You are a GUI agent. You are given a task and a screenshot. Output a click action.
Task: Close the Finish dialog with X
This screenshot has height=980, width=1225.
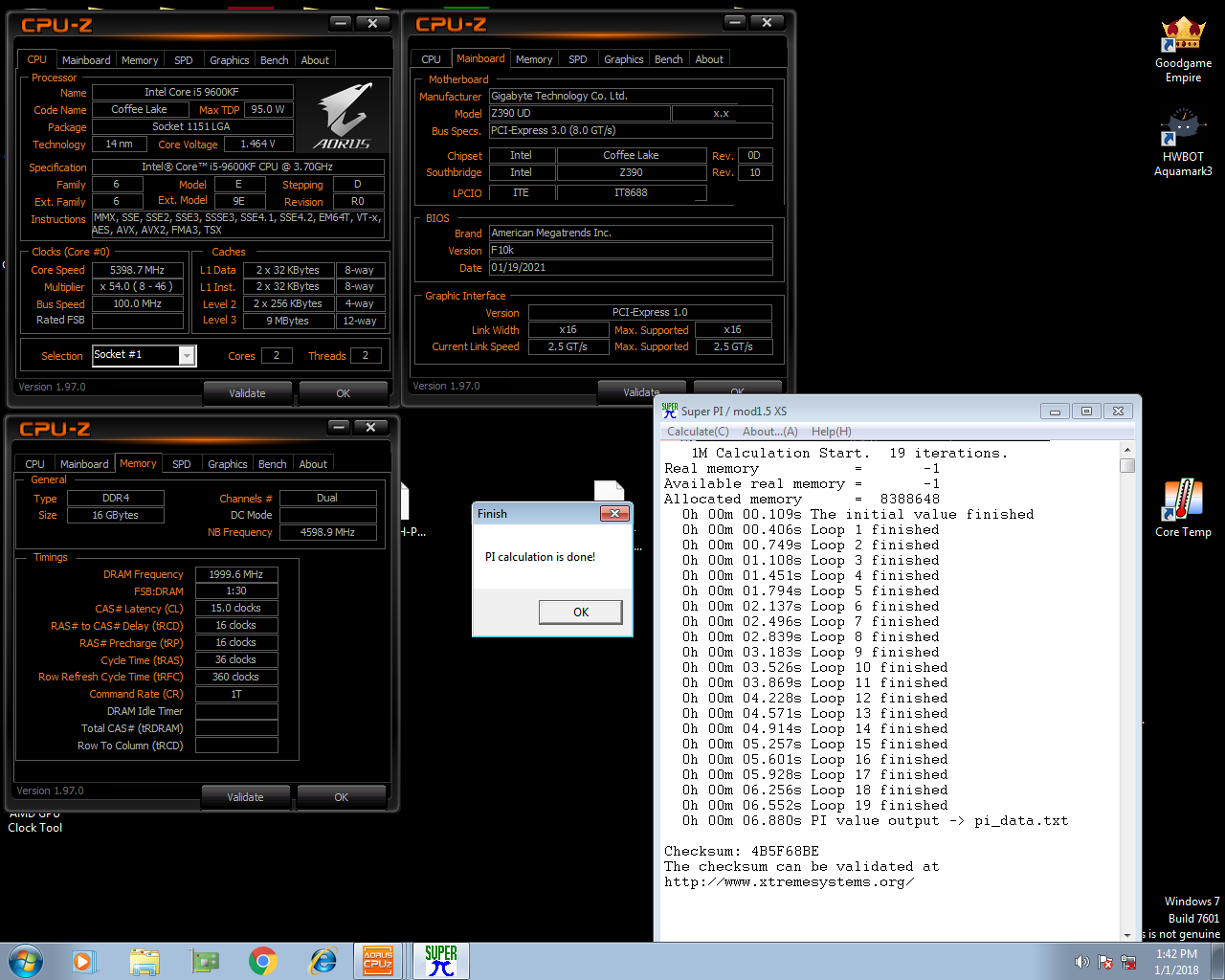pyautogui.click(x=613, y=514)
